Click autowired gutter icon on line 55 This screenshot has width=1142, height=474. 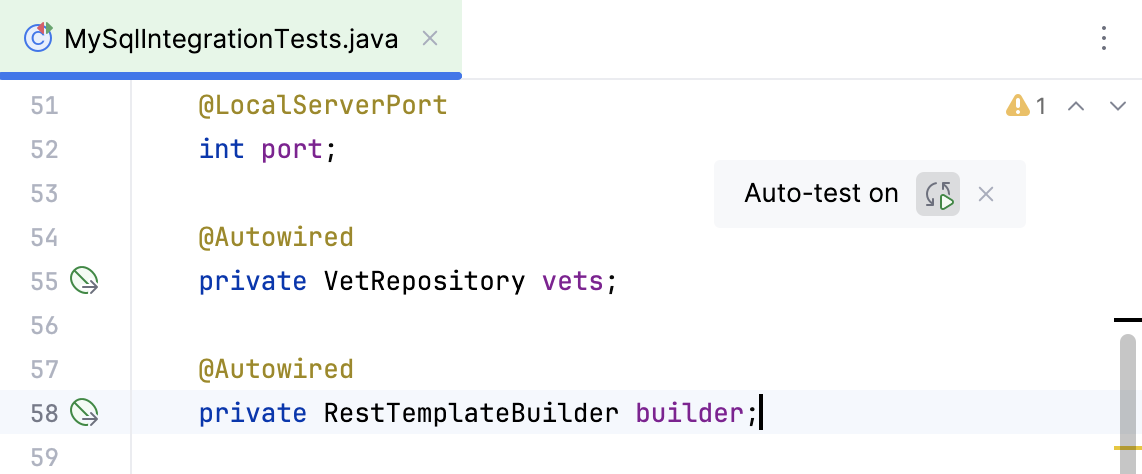coord(85,282)
